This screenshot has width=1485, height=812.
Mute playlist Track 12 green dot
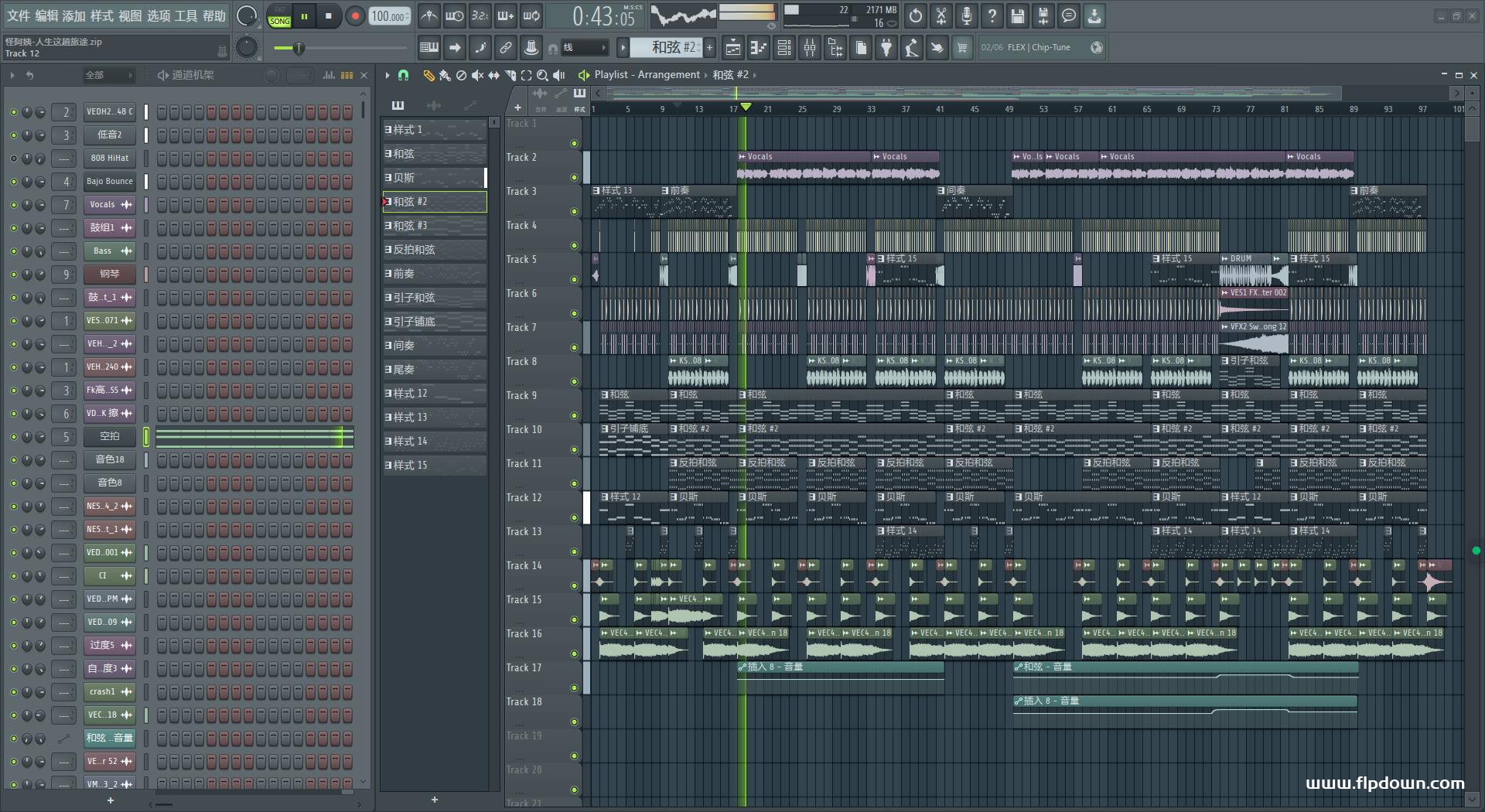point(574,517)
